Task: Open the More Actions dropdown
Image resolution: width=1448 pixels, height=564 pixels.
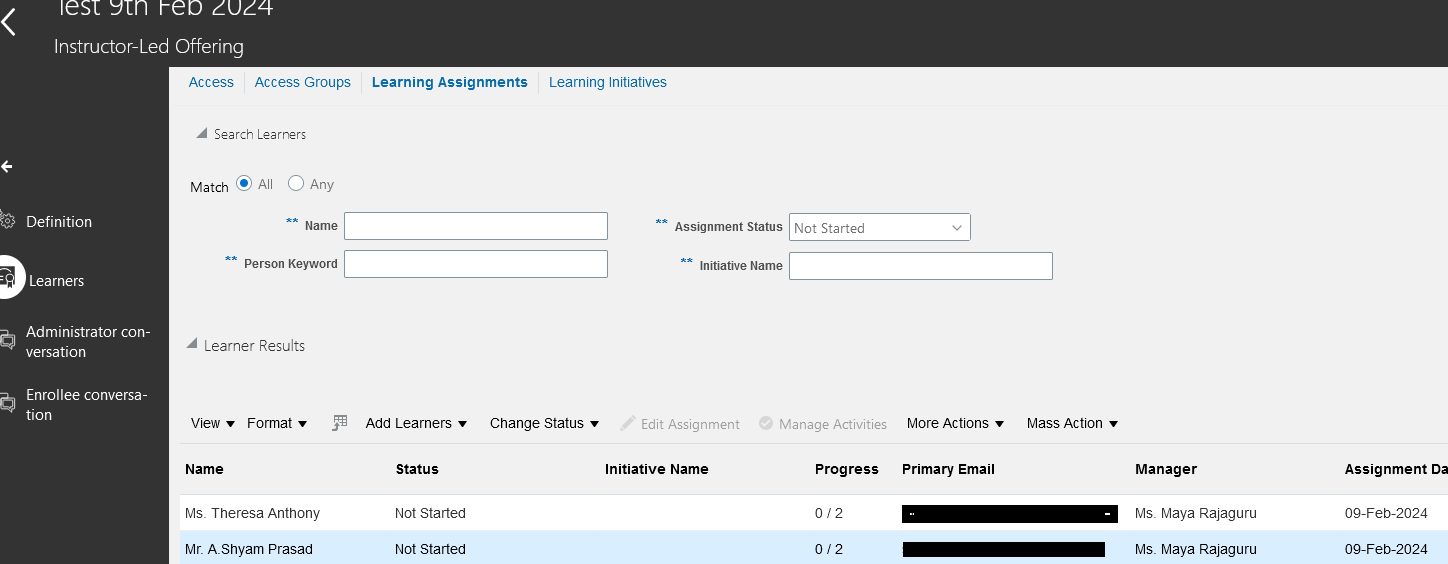Action: coord(955,423)
